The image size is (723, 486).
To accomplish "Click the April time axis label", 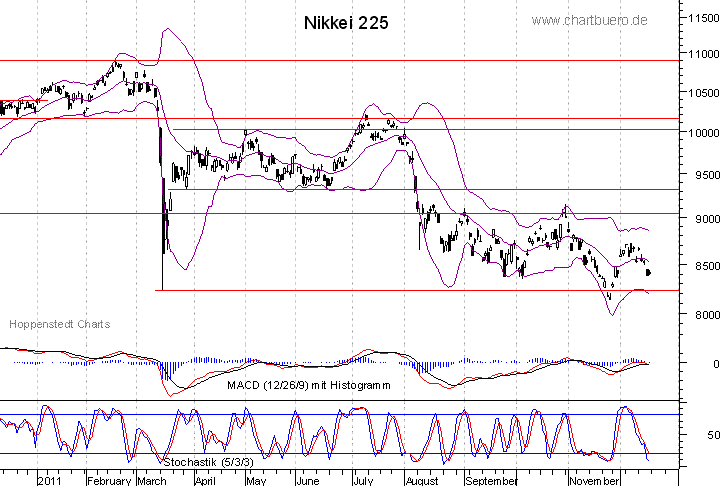I will pos(205,480).
